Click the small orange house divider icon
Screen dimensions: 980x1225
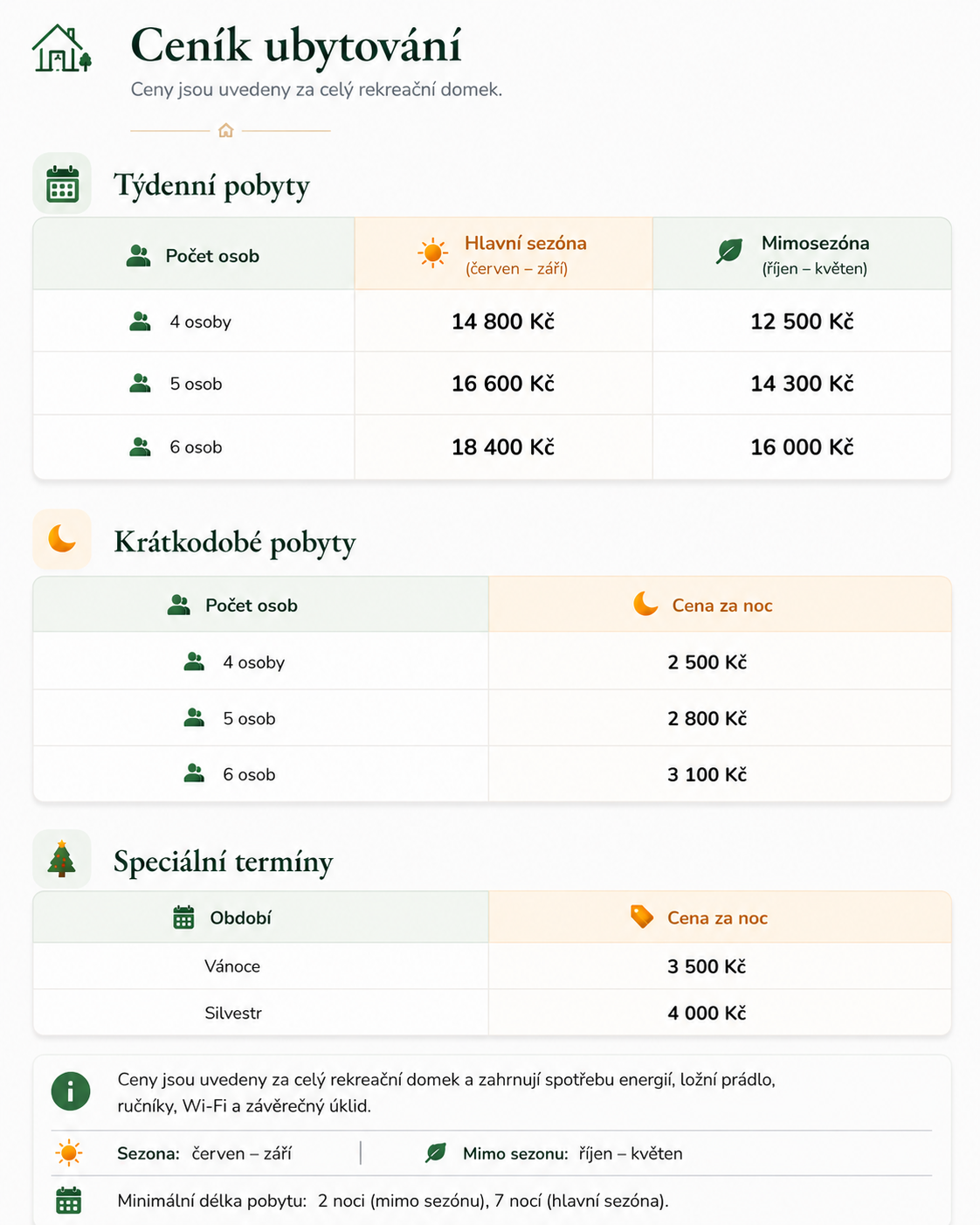pyautogui.click(x=225, y=130)
